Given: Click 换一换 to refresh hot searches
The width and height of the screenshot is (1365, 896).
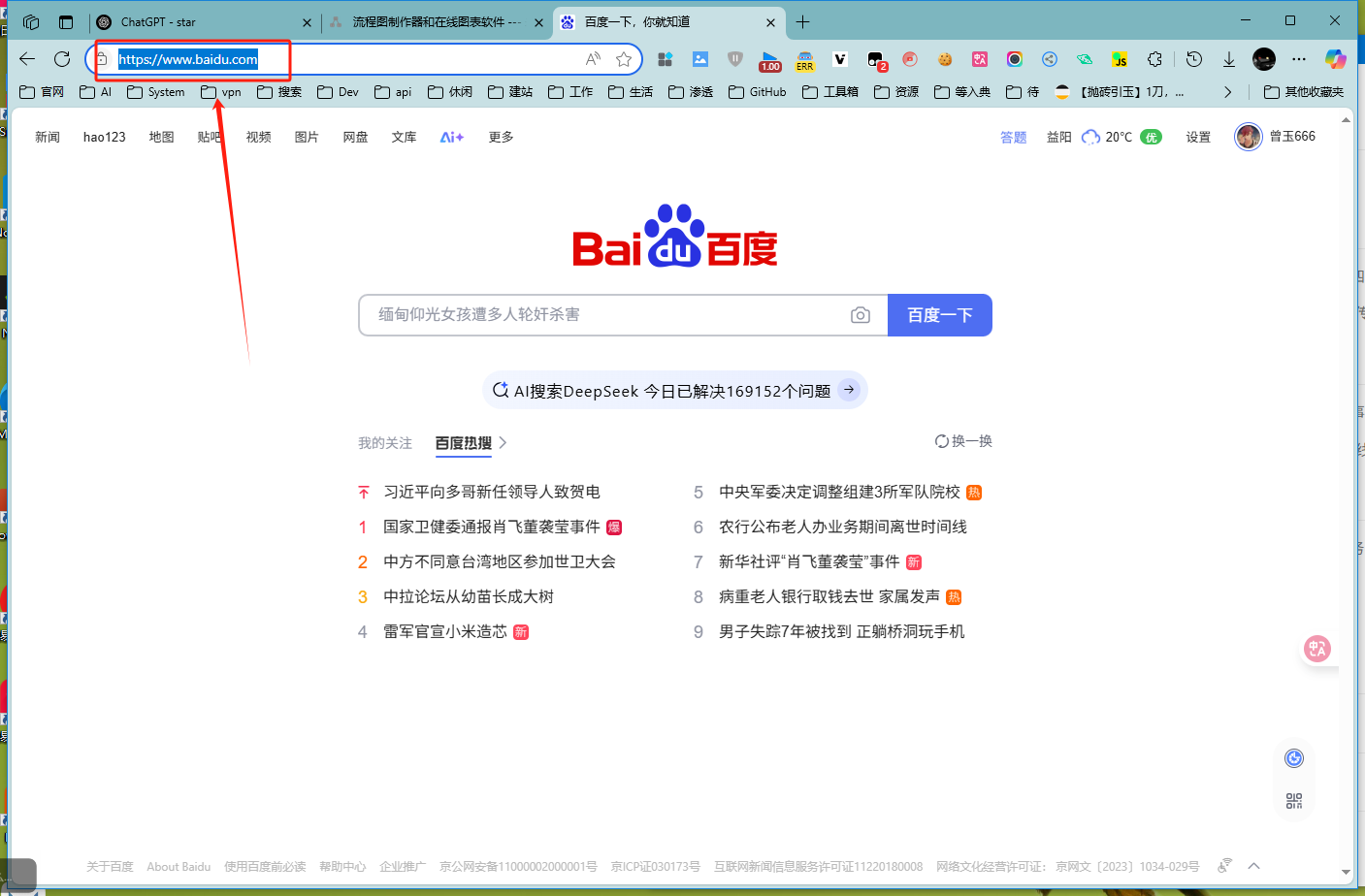Looking at the screenshot, I should pos(963,441).
